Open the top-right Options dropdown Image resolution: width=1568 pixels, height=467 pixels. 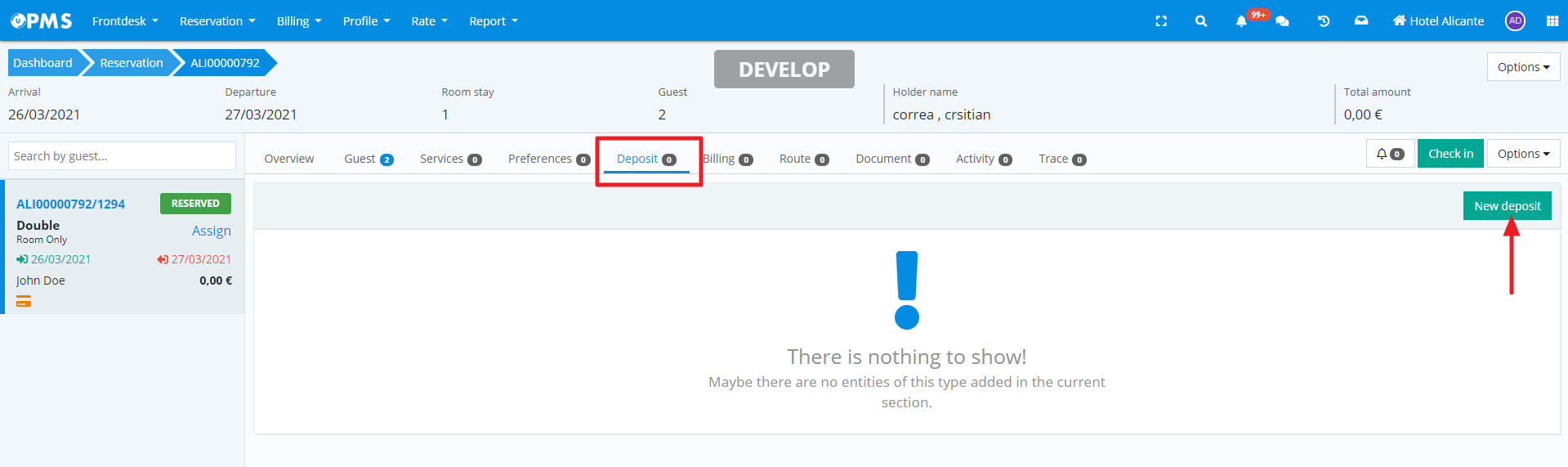[x=1522, y=67]
